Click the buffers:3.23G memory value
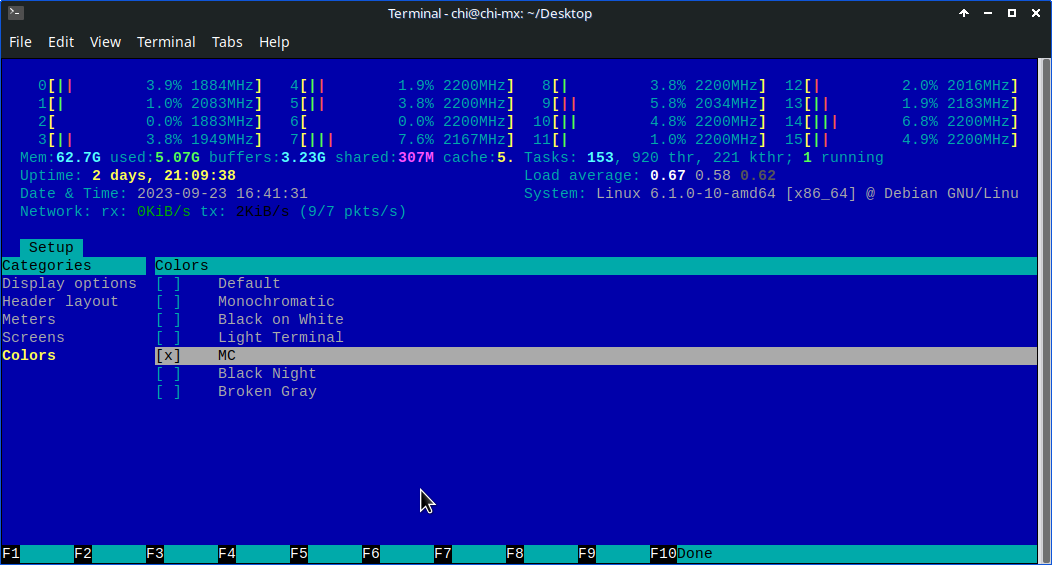This screenshot has width=1052, height=565. [267, 158]
